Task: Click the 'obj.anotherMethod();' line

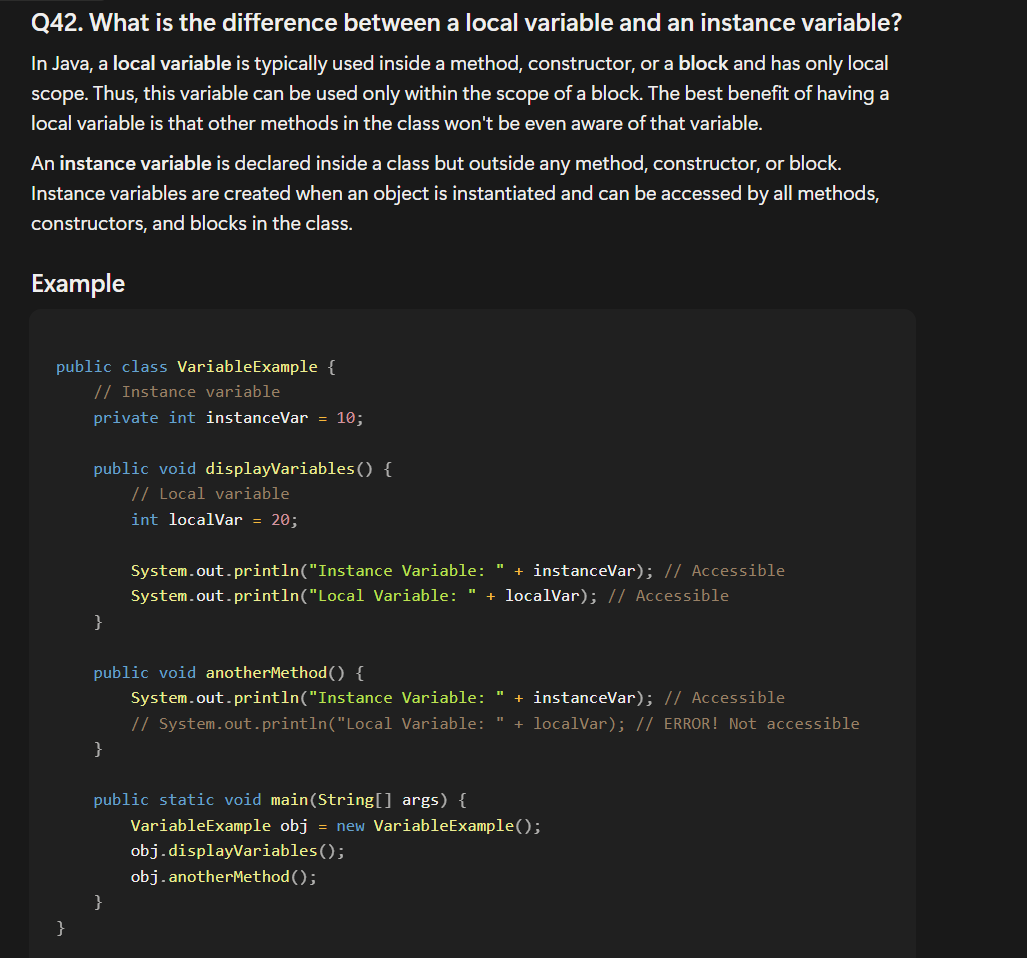Action: (x=223, y=877)
